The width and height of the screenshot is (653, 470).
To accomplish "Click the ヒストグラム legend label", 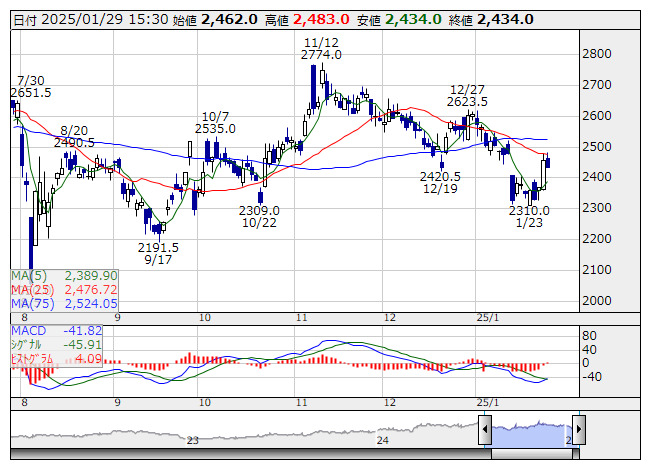I will pos(36,358).
